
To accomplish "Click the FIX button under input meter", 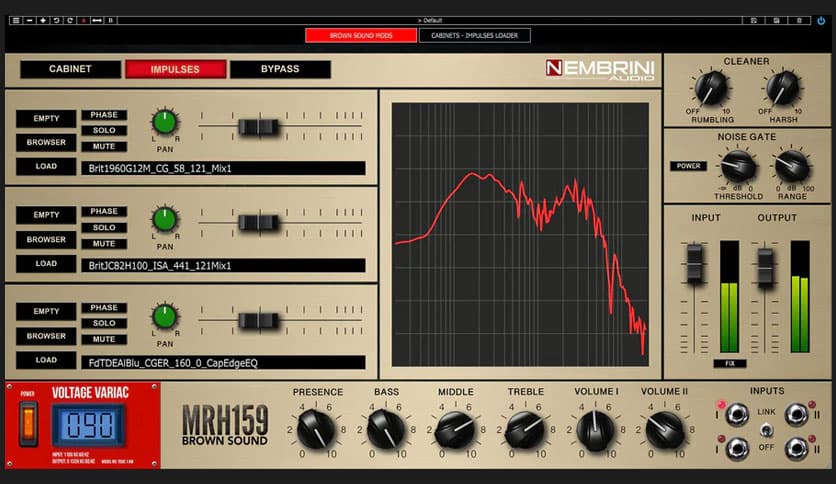I will (730, 364).
